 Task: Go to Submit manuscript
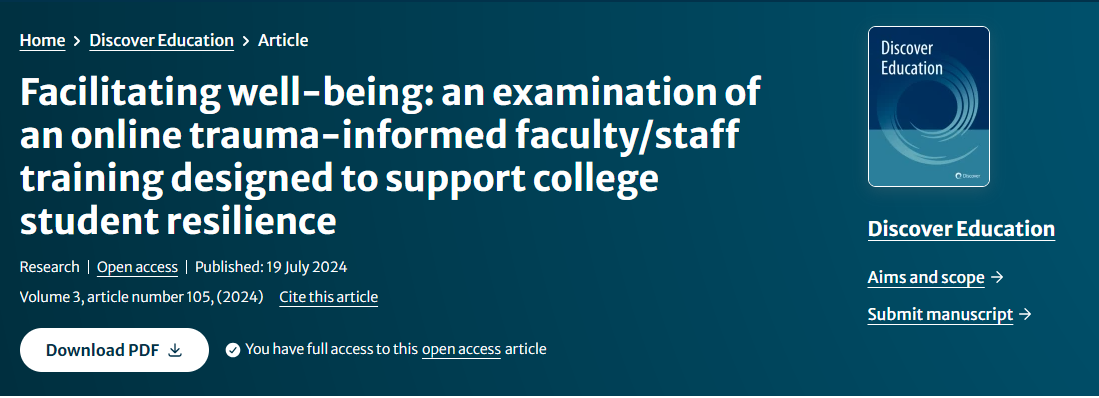click(940, 315)
